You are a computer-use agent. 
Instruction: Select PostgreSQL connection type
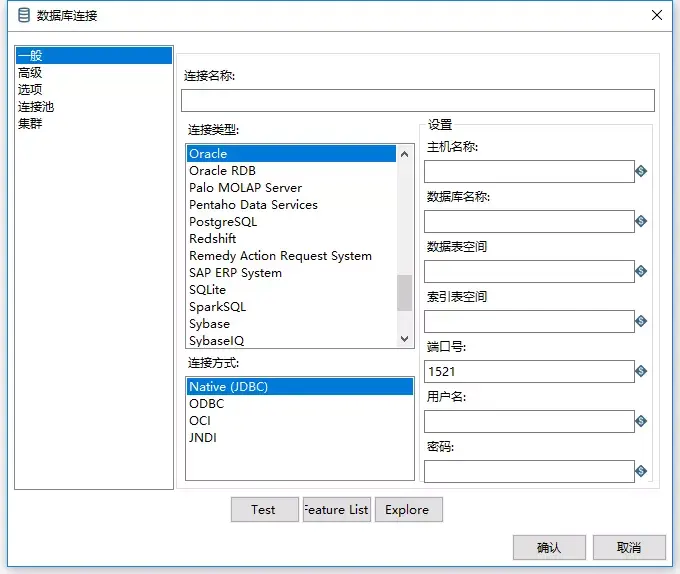[291, 222]
